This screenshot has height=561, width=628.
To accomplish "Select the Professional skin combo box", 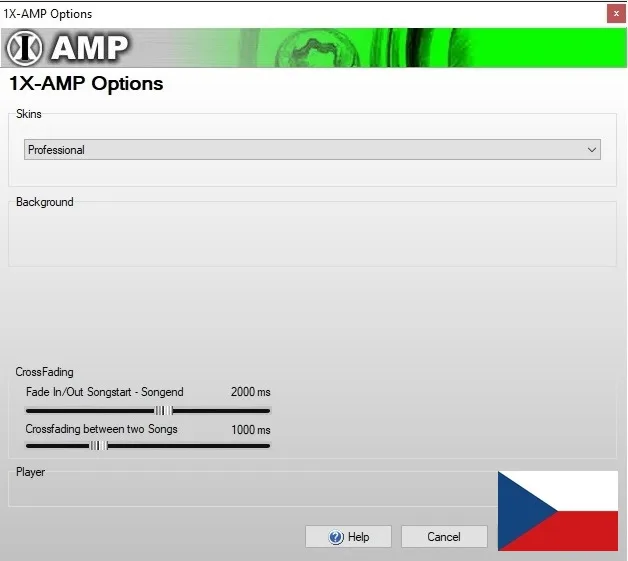I will coord(300,150).
